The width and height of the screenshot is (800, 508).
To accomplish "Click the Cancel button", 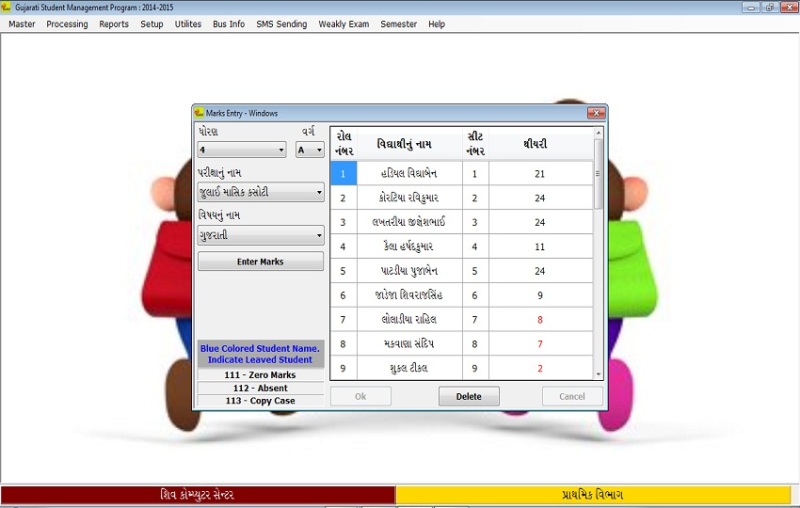I will [x=572, y=396].
